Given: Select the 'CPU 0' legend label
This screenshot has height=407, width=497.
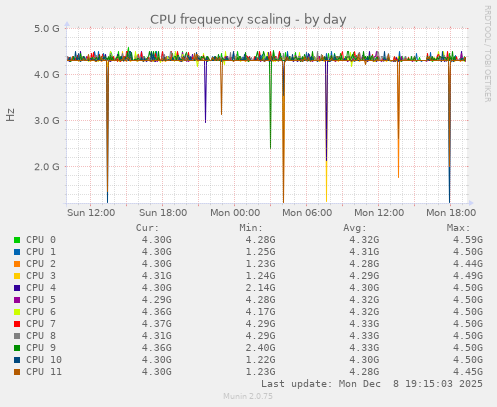Looking at the screenshot, I should (x=41, y=240).
